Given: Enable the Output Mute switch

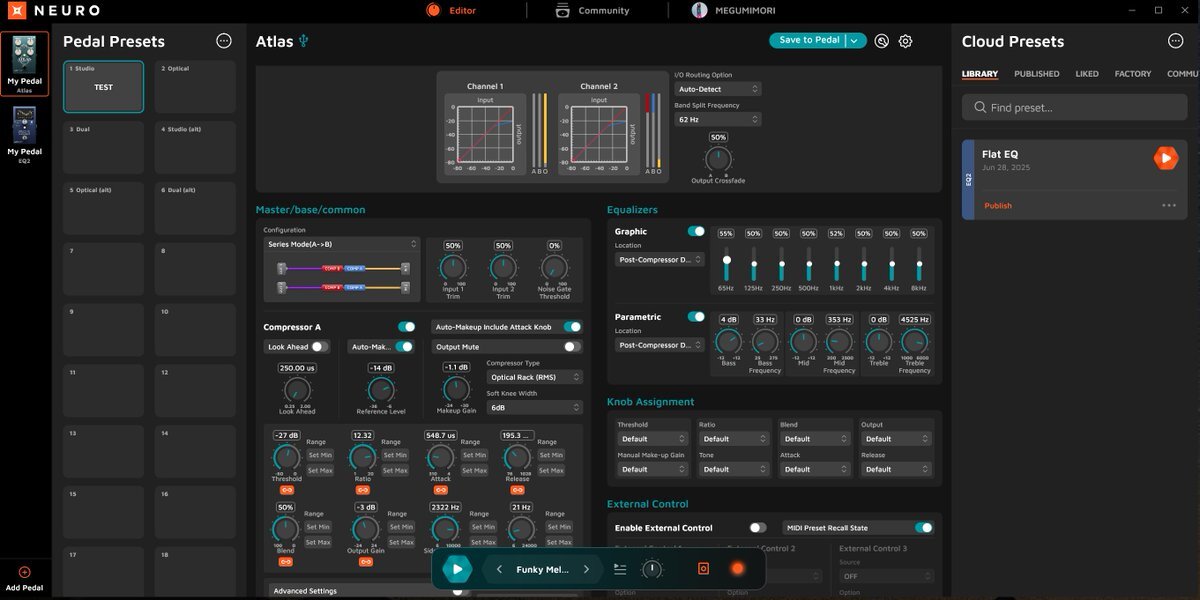Looking at the screenshot, I should click(572, 347).
